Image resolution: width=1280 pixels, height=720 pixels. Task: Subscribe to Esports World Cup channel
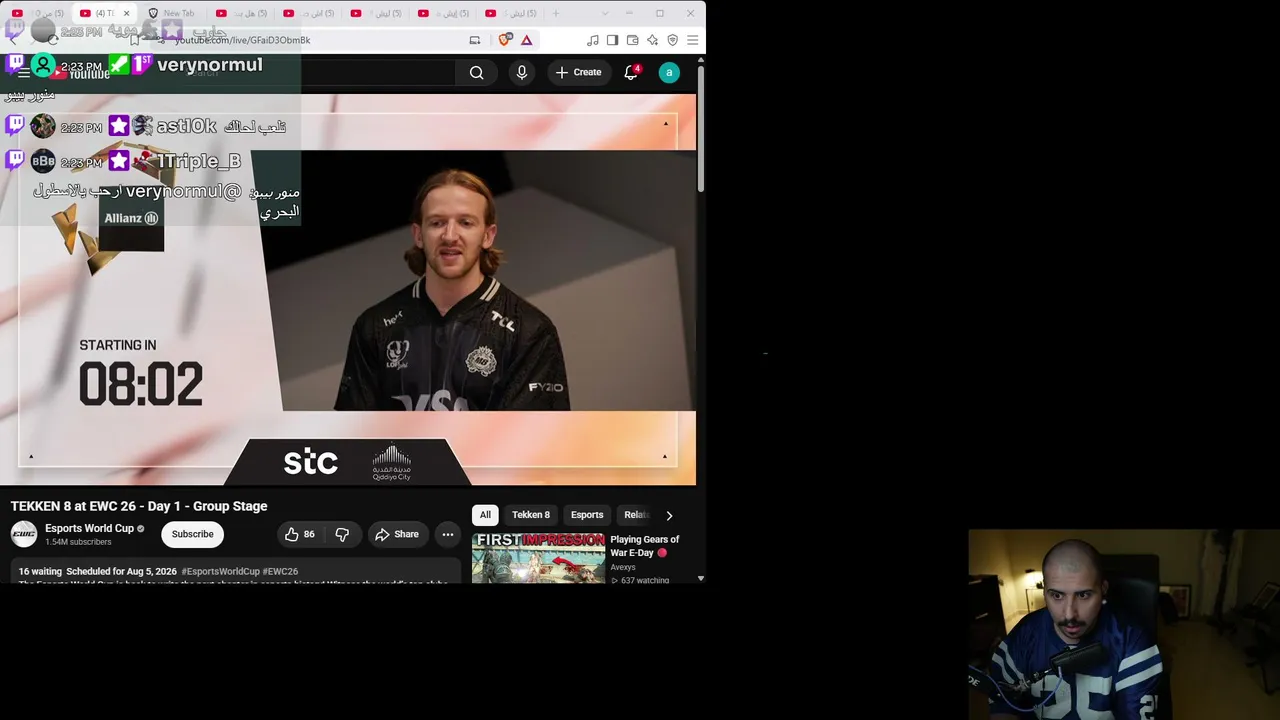(192, 534)
